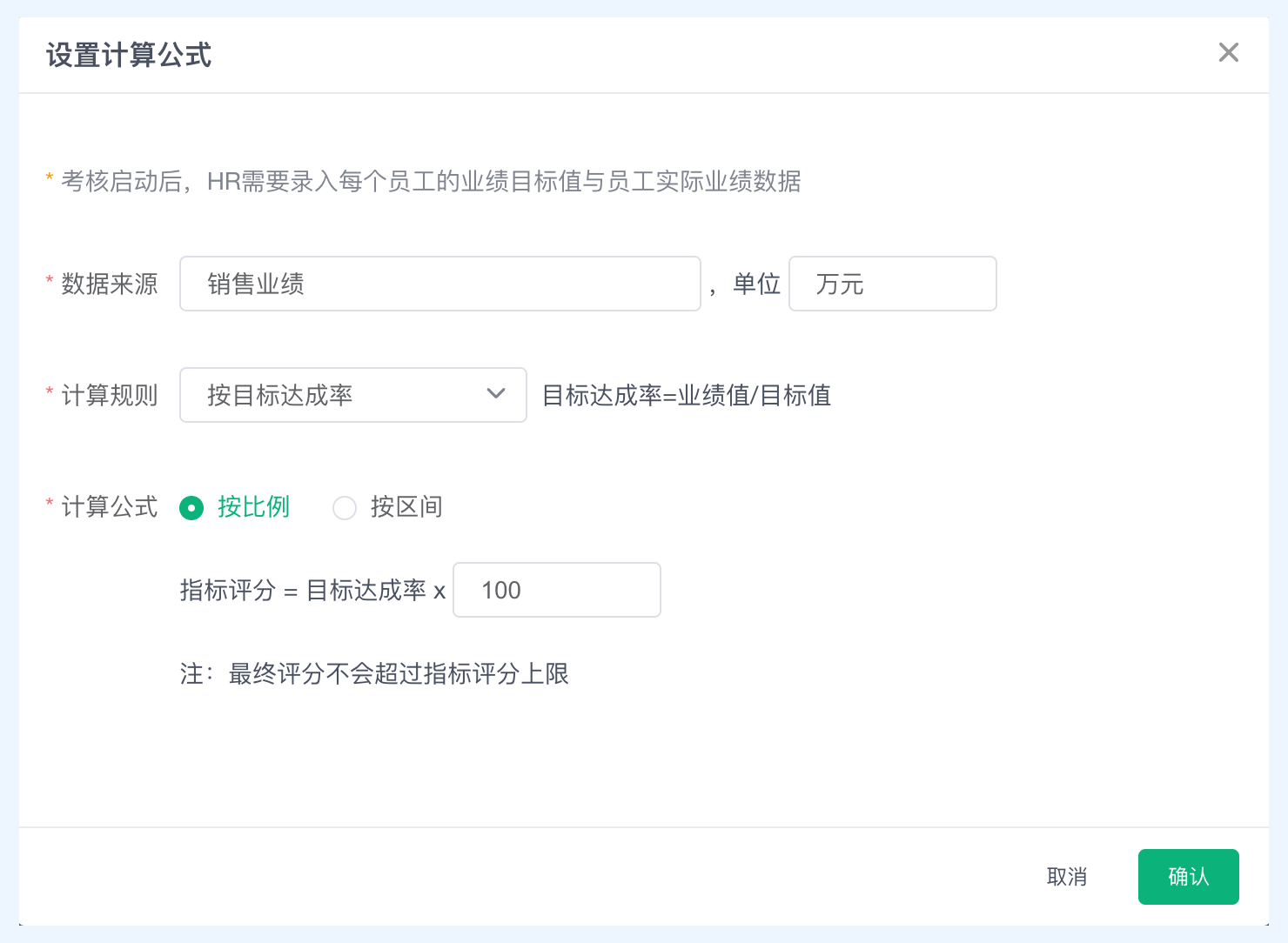
Task: Click the 目标达成率=业绩值/目标值 hint text
Action: pyautogui.click(x=687, y=396)
